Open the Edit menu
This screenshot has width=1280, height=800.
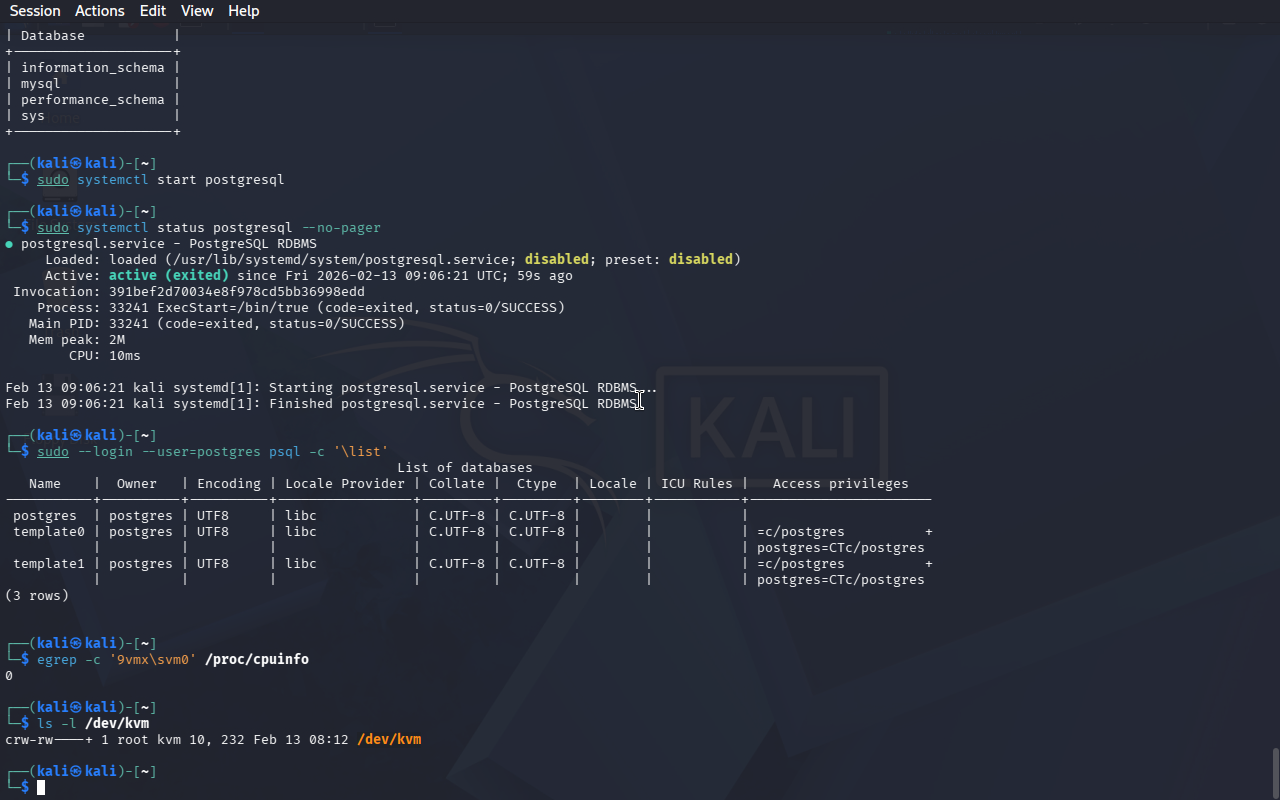tap(153, 11)
